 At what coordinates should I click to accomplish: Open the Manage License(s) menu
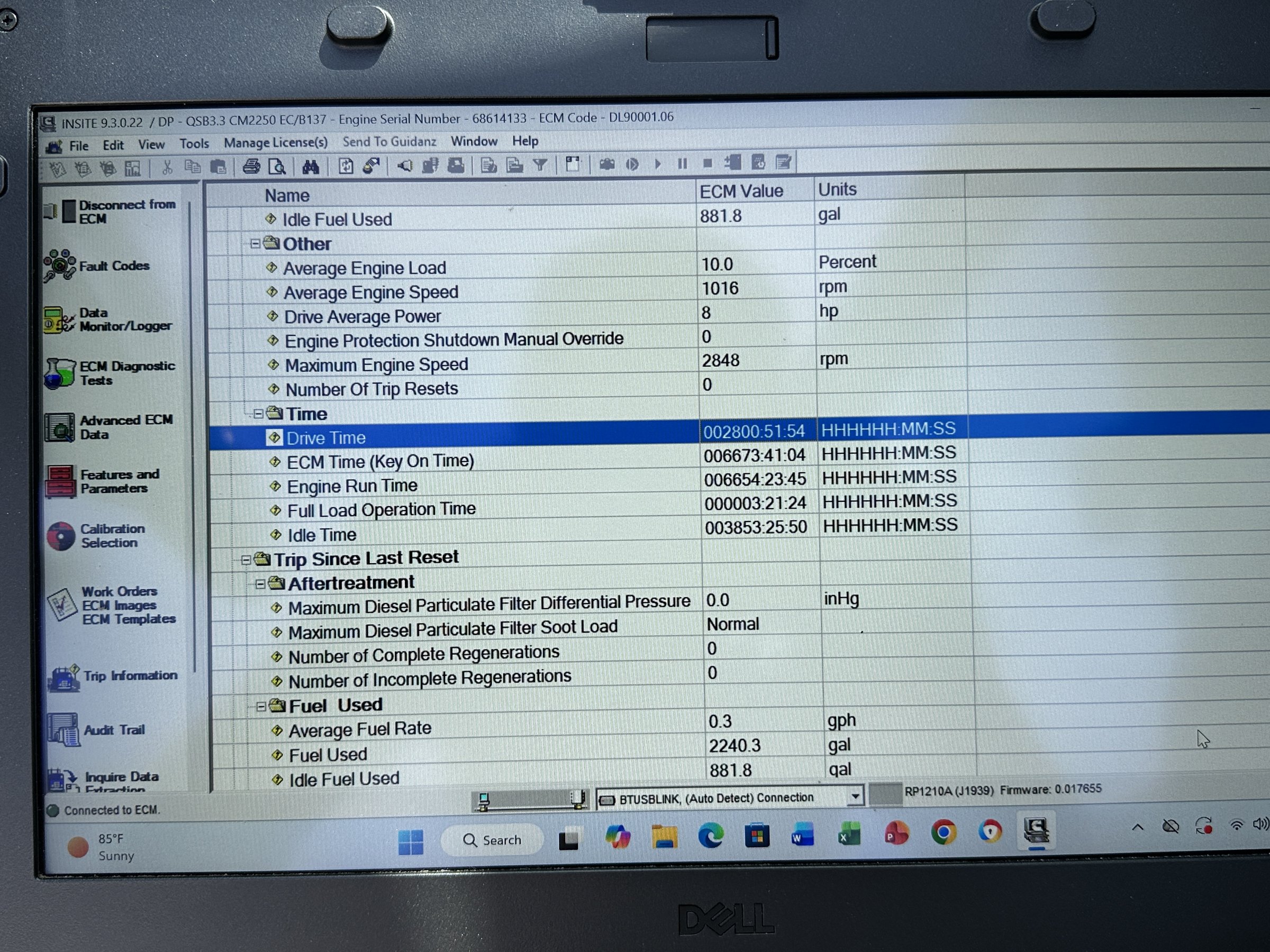click(x=276, y=142)
